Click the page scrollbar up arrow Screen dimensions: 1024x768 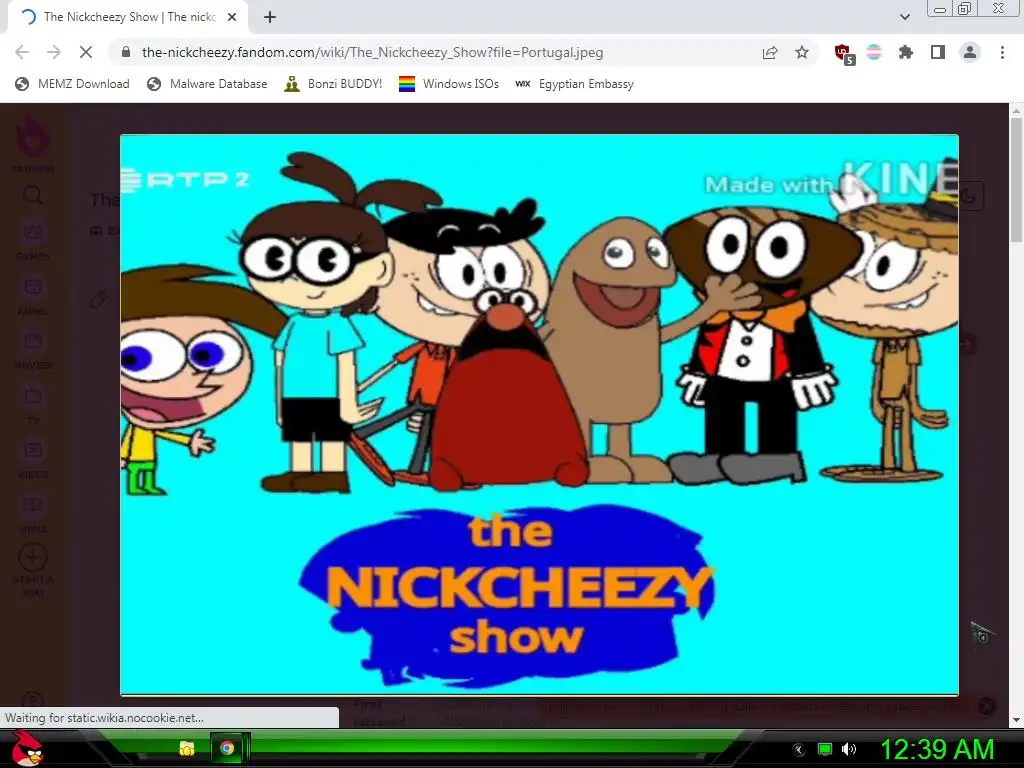tap(1016, 111)
